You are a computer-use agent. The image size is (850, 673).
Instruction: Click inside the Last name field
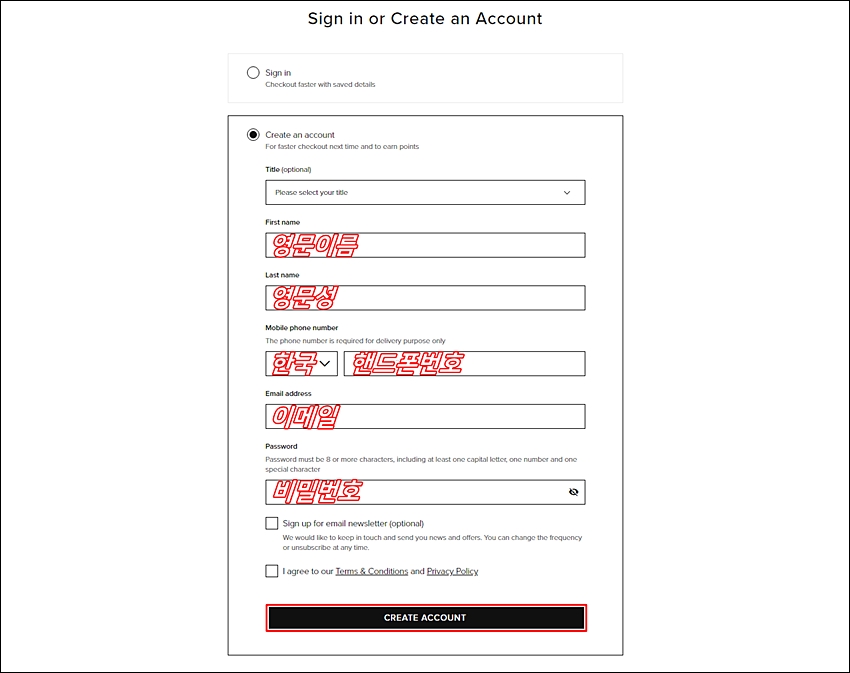coord(425,298)
